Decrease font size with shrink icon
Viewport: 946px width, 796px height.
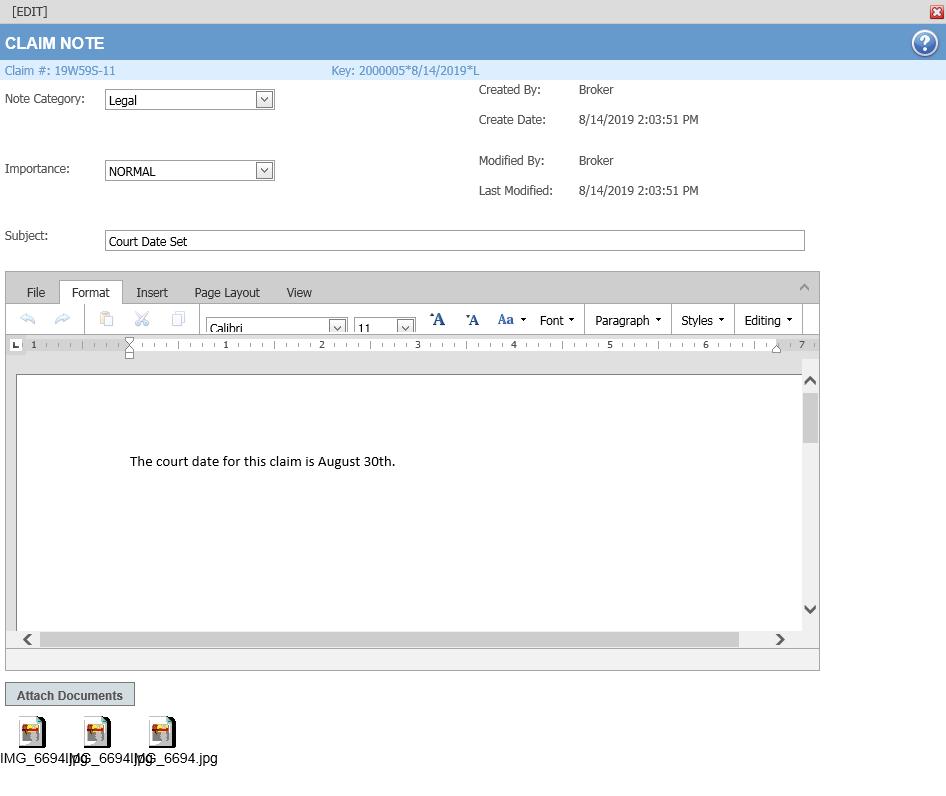(472, 320)
